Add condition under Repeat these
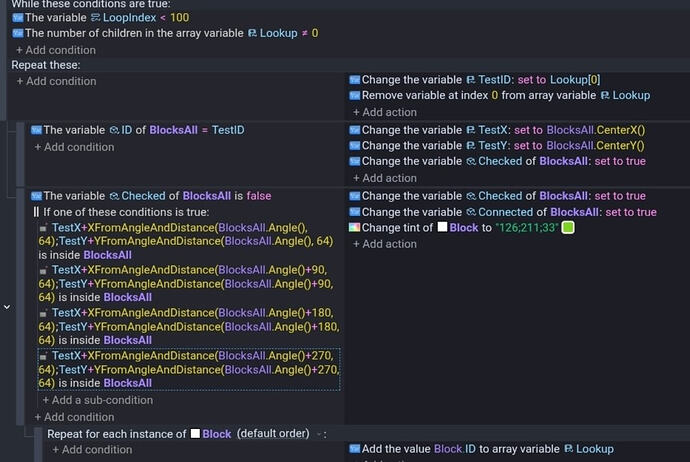Image resolution: width=690 pixels, height=462 pixels. coord(56,81)
